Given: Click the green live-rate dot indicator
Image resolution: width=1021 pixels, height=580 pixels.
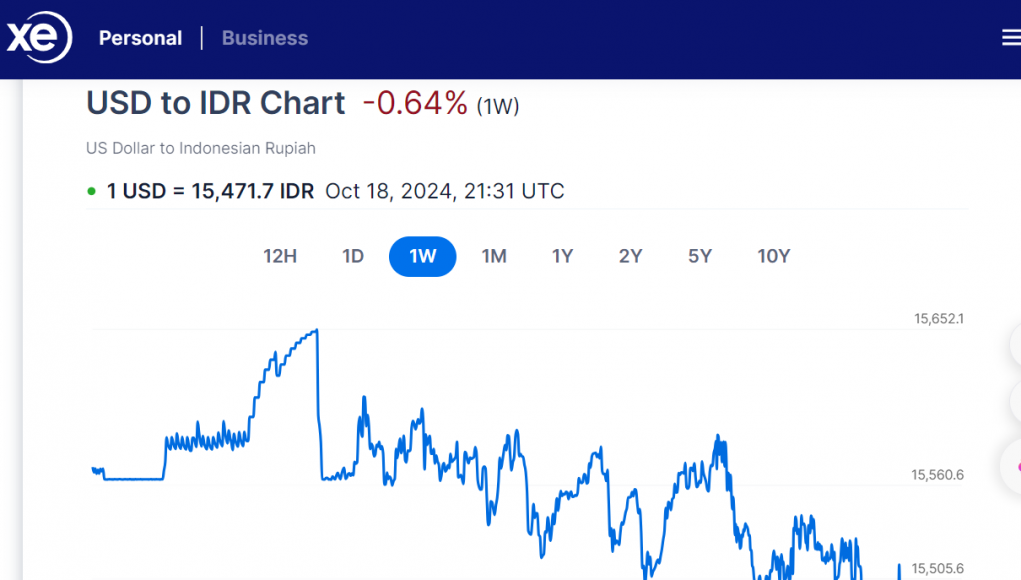Looking at the screenshot, I should pyautogui.click(x=92, y=191).
